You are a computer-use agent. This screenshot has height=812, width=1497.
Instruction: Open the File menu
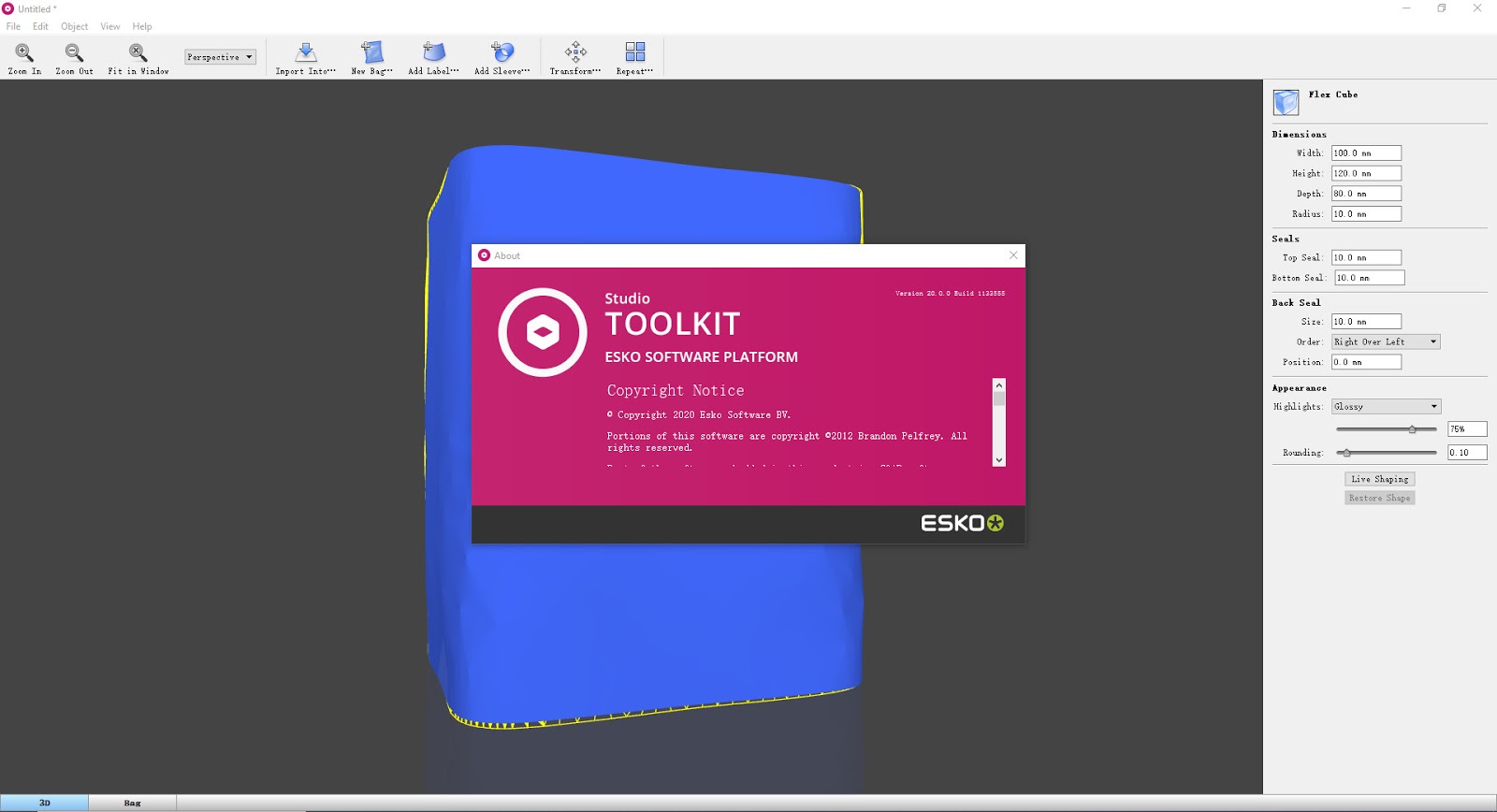tap(13, 26)
